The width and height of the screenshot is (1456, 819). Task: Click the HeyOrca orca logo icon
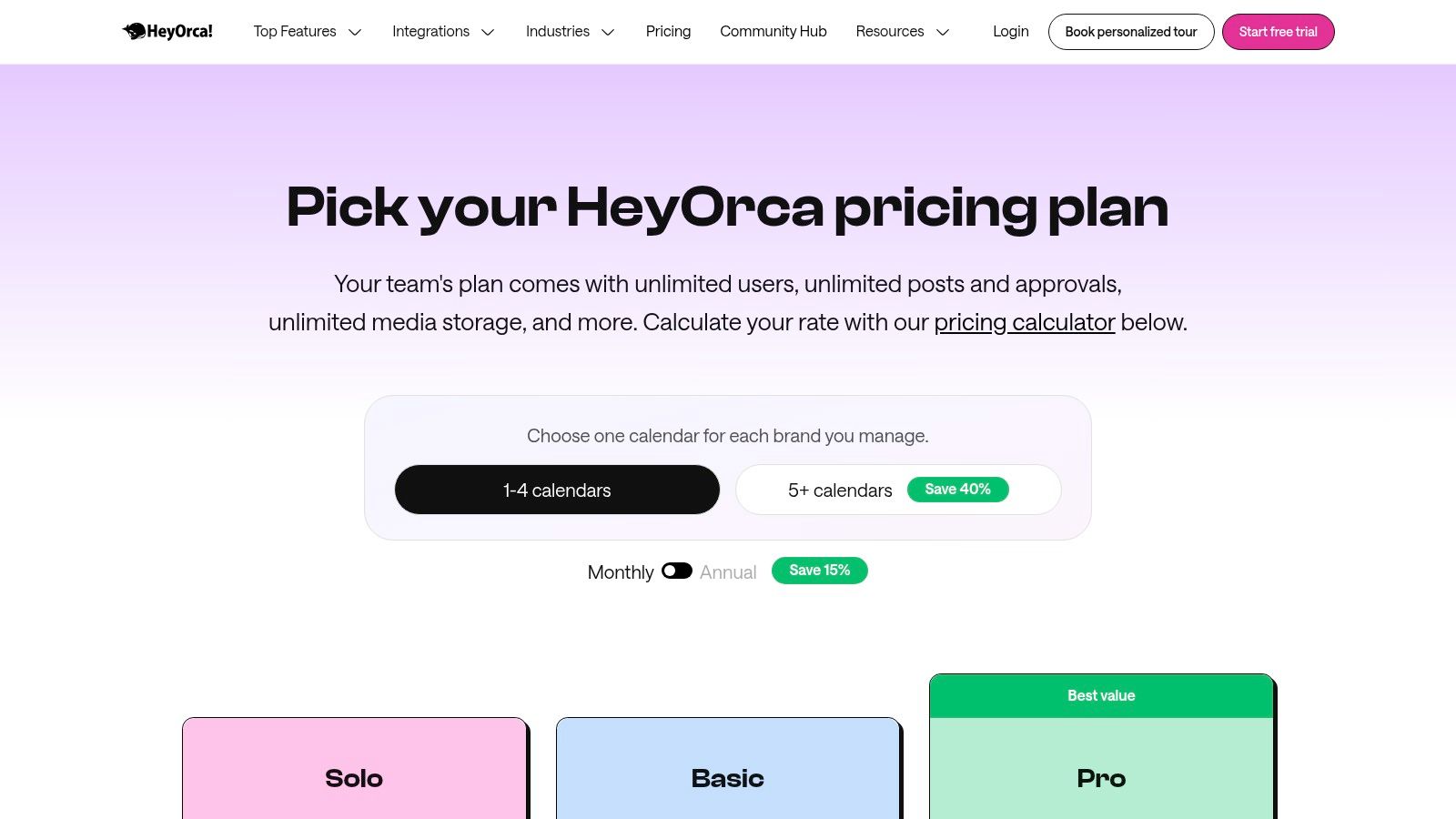(135, 30)
